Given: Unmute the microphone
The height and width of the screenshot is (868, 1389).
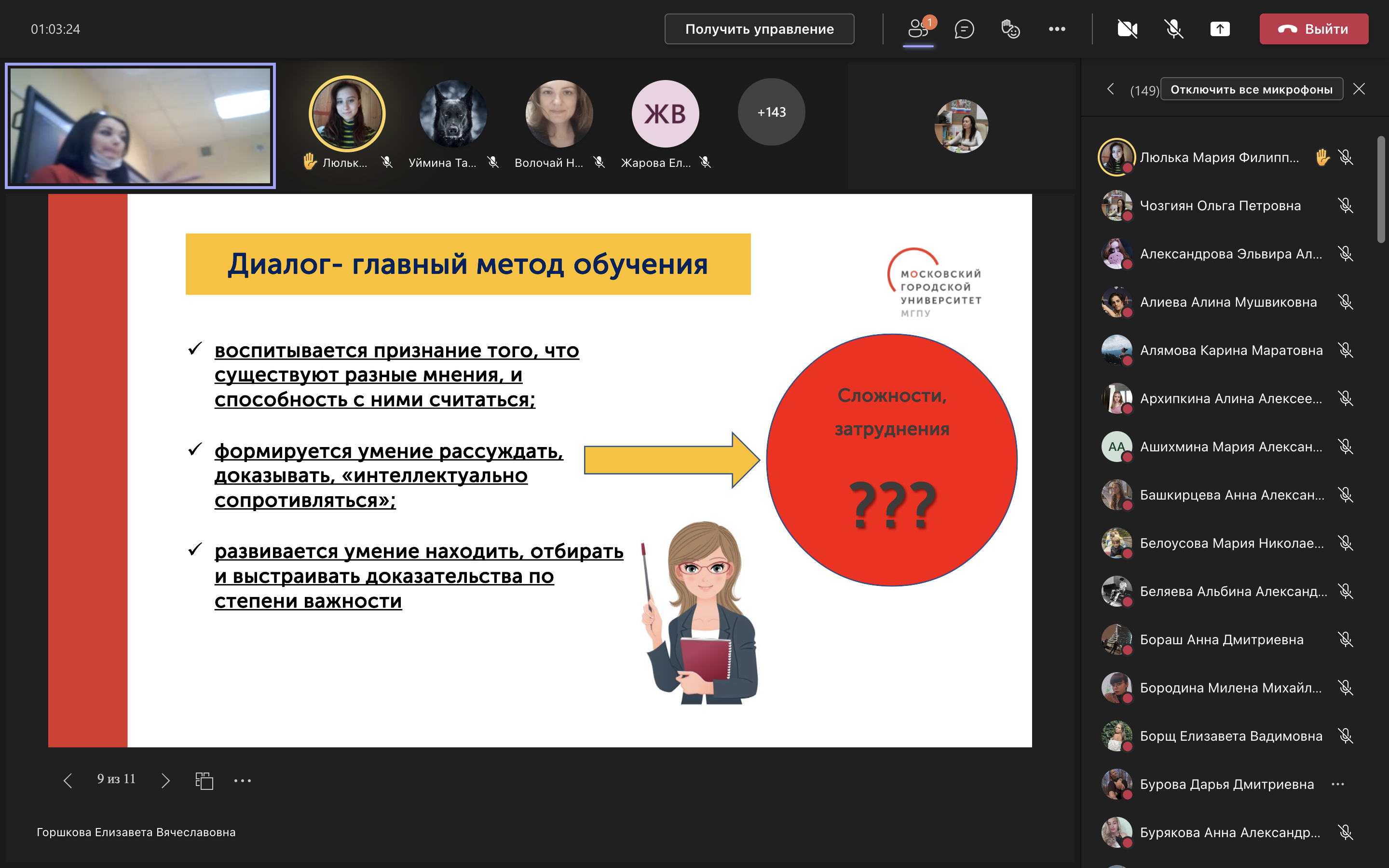Looking at the screenshot, I should click(x=1174, y=29).
